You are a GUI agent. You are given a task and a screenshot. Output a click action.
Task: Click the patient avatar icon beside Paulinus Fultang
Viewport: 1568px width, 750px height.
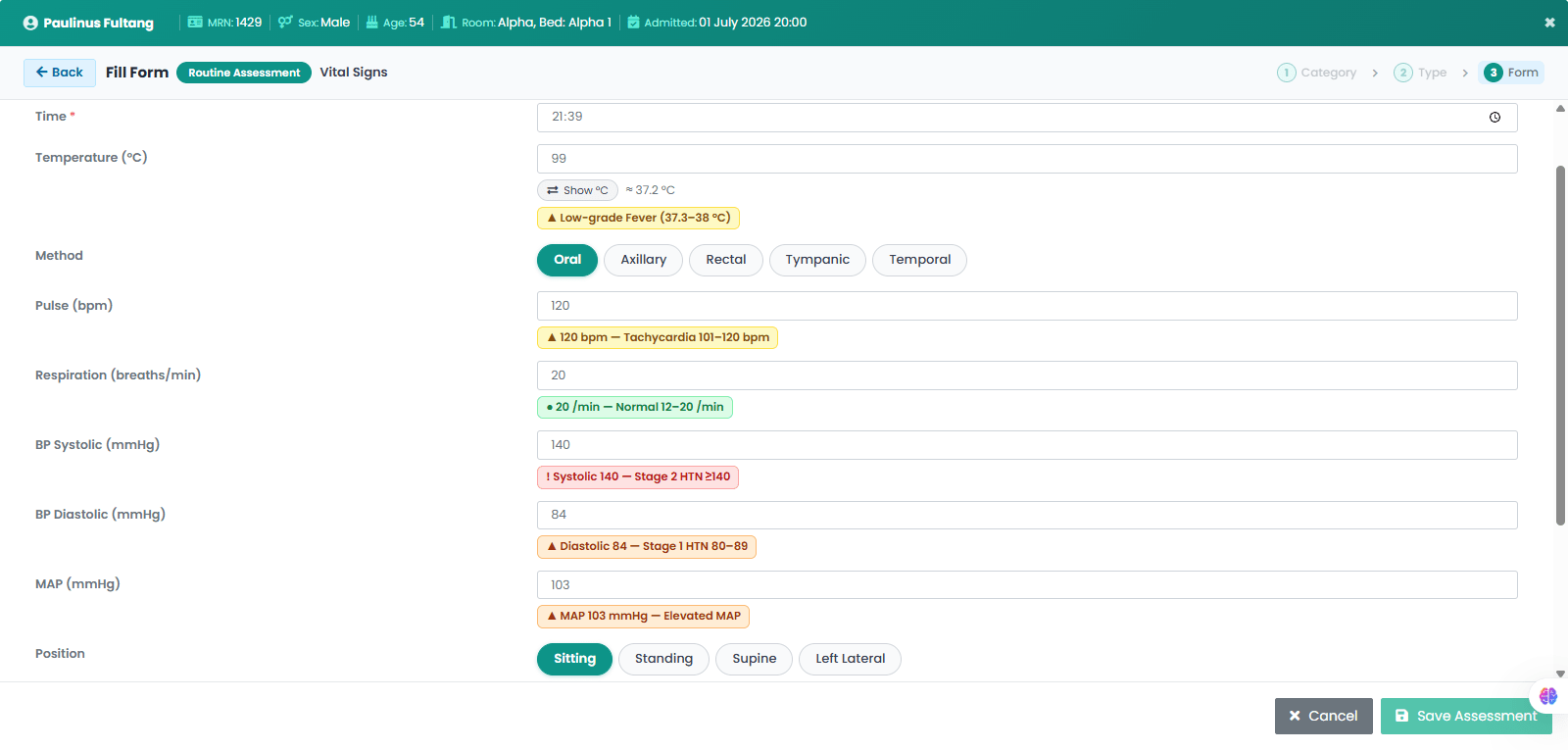[30, 23]
